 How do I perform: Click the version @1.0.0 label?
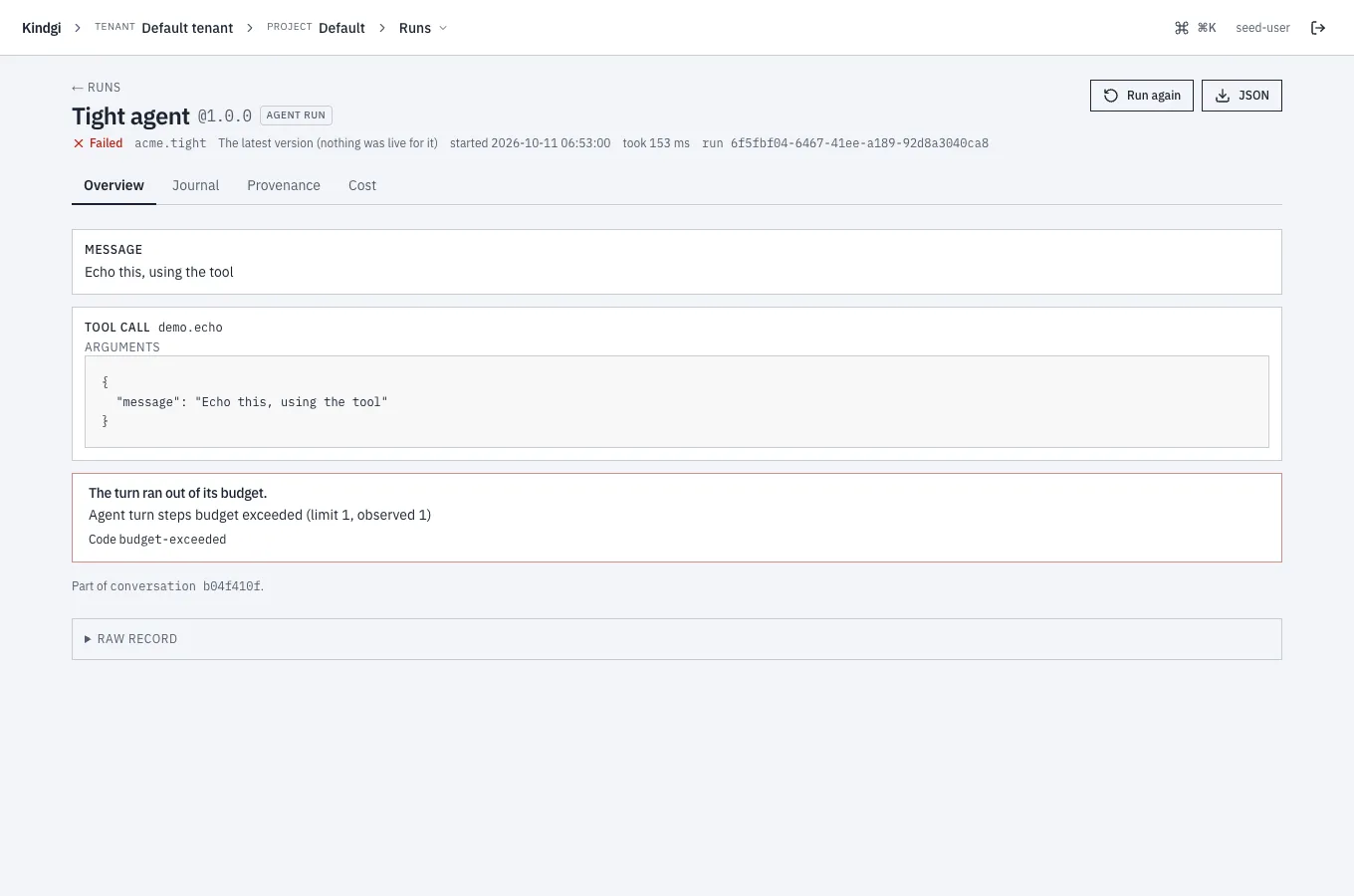[x=224, y=116]
